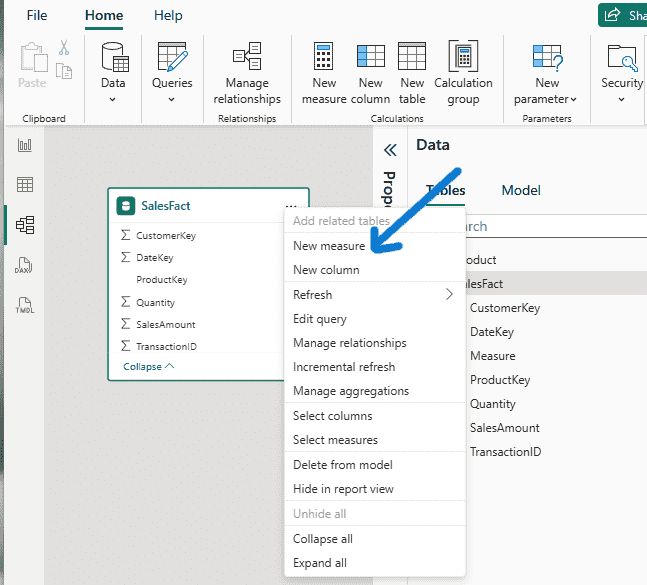Select CustomerKey field in Data pane
The width and height of the screenshot is (647, 585).
click(505, 308)
